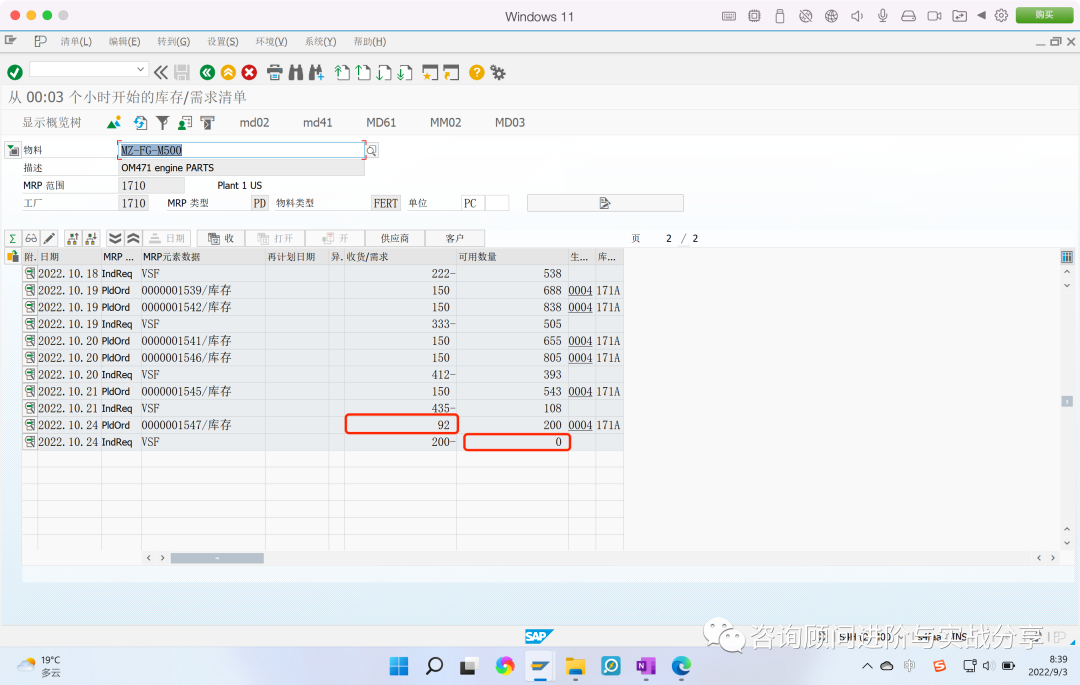Click the glasses display element icon
This screenshot has height=685, width=1080.
(x=31, y=238)
